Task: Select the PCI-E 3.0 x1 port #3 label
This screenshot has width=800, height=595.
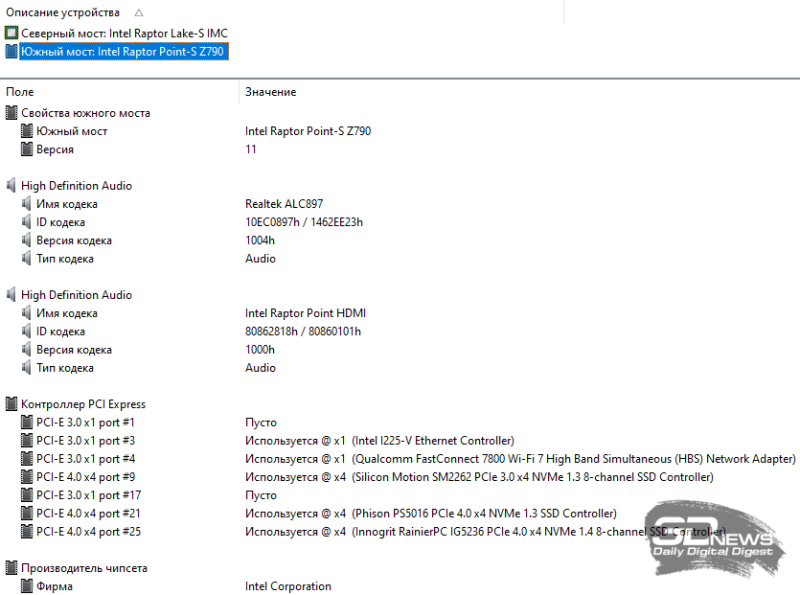Action: pos(85,440)
